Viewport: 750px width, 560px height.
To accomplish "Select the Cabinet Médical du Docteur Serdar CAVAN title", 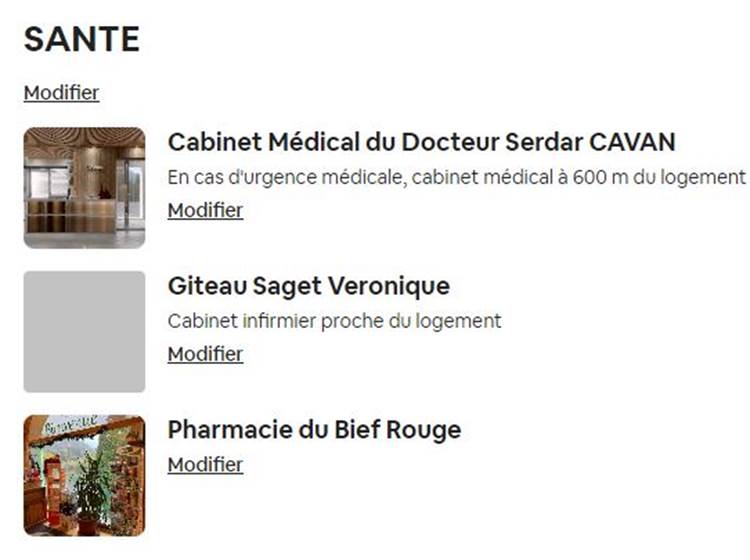I will tap(421, 142).
